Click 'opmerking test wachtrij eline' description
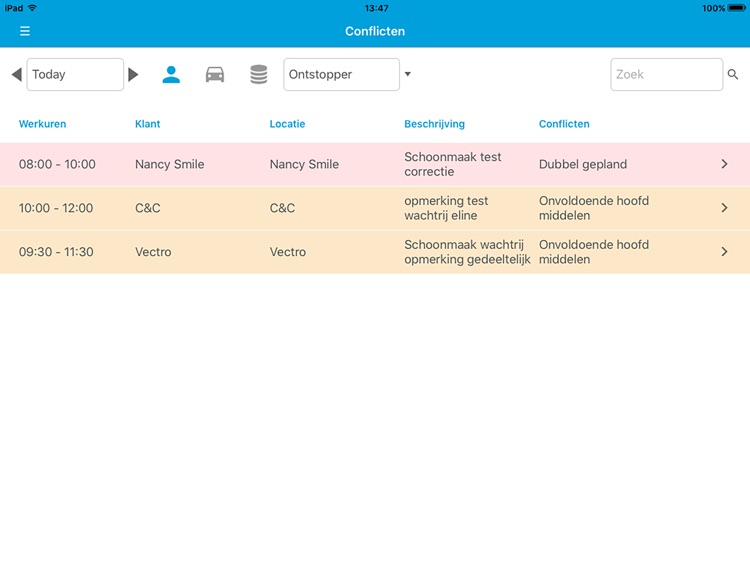750x562 pixels. coord(446,208)
